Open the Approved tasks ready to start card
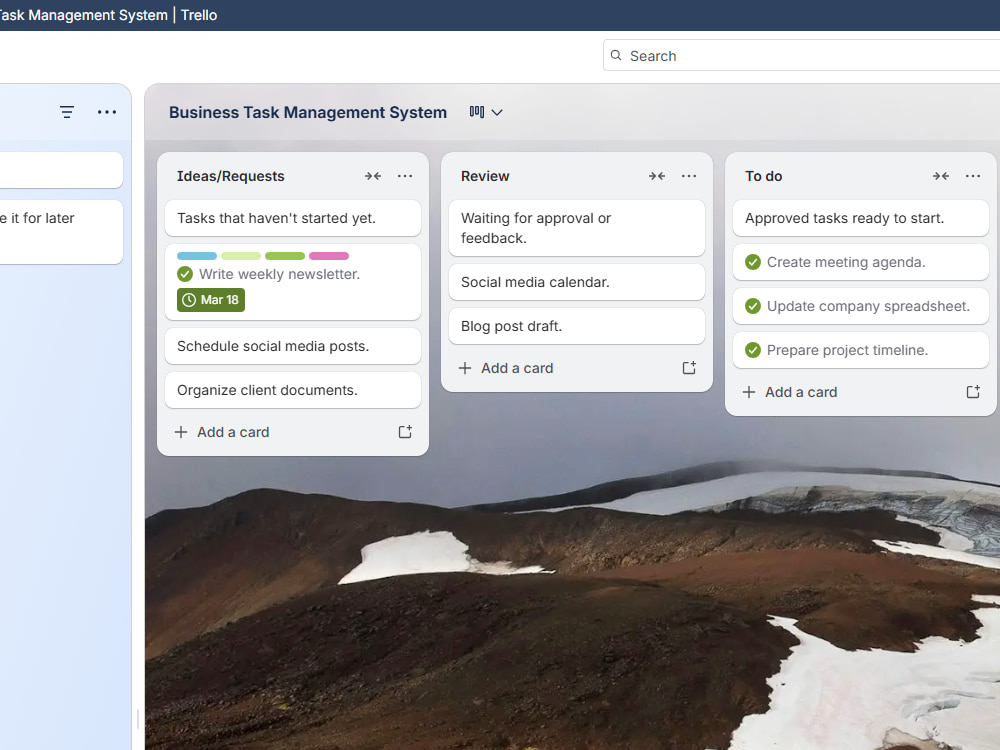The width and height of the screenshot is (1000, 750). pyautogui.click(x=860, y=218)
